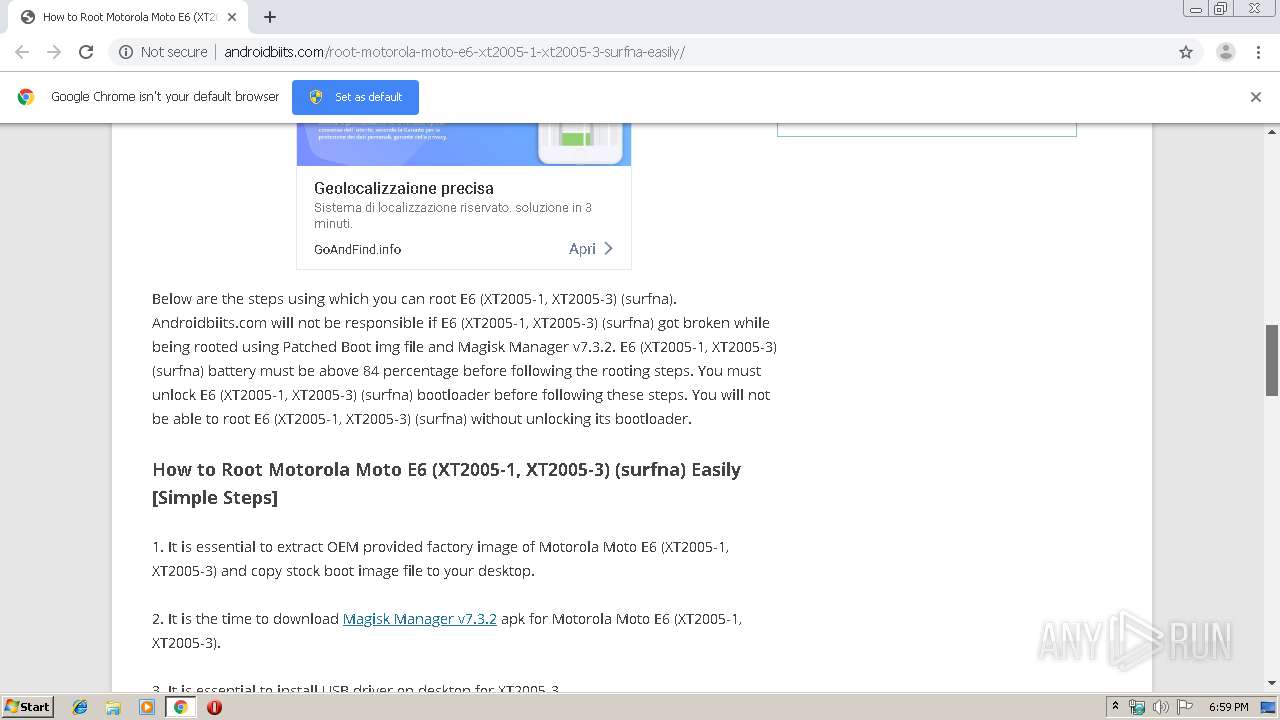
Task: Reload the current page
Action: point(86,52)
